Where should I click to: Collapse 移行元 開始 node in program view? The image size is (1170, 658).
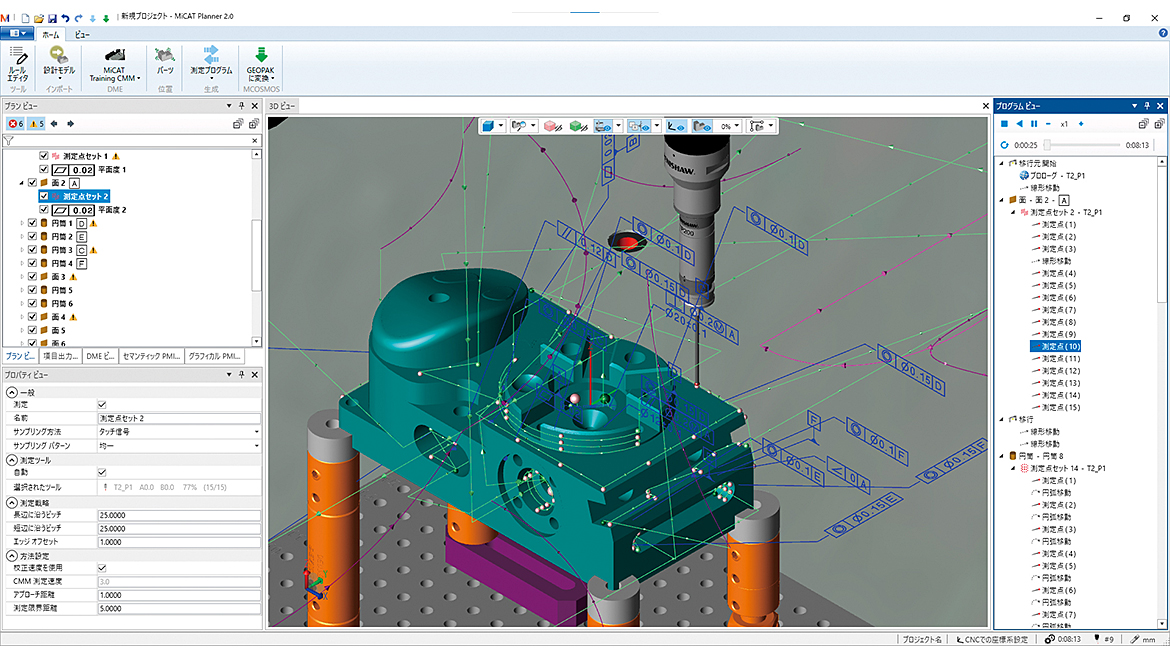1002,163
